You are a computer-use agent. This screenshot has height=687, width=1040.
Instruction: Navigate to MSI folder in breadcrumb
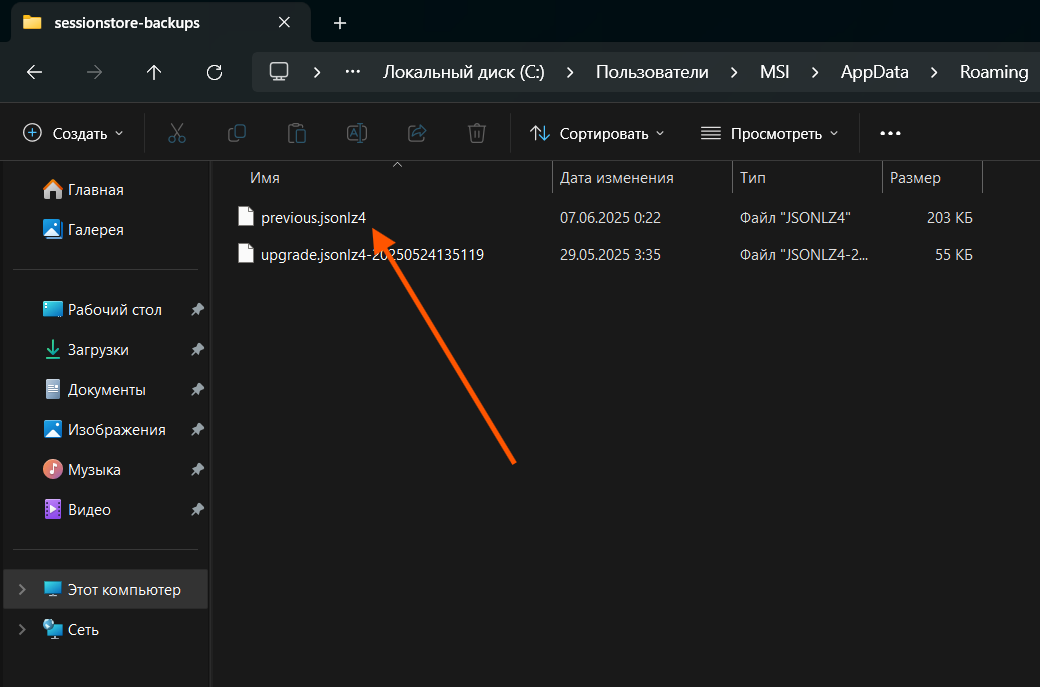(x=775, y=72)
